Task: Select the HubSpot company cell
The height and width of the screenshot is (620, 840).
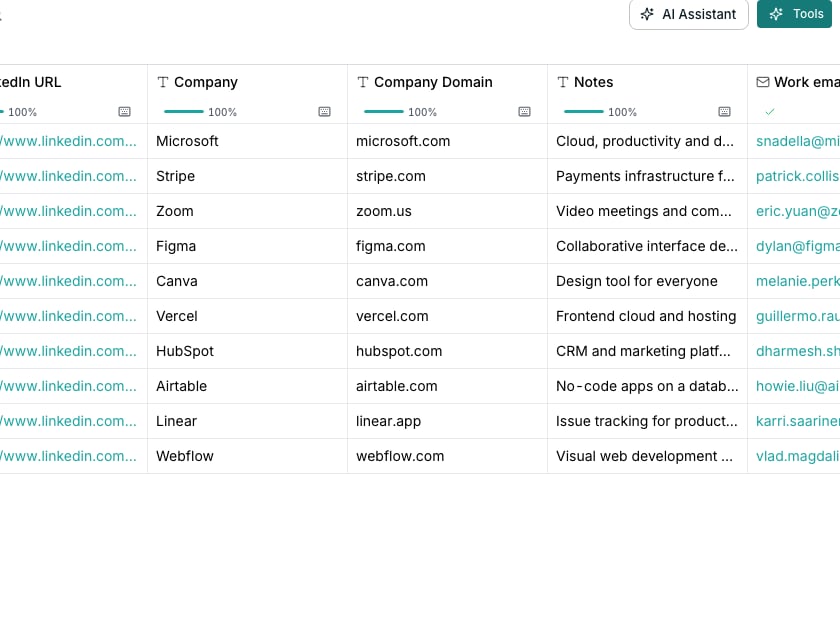Action: 248,351
